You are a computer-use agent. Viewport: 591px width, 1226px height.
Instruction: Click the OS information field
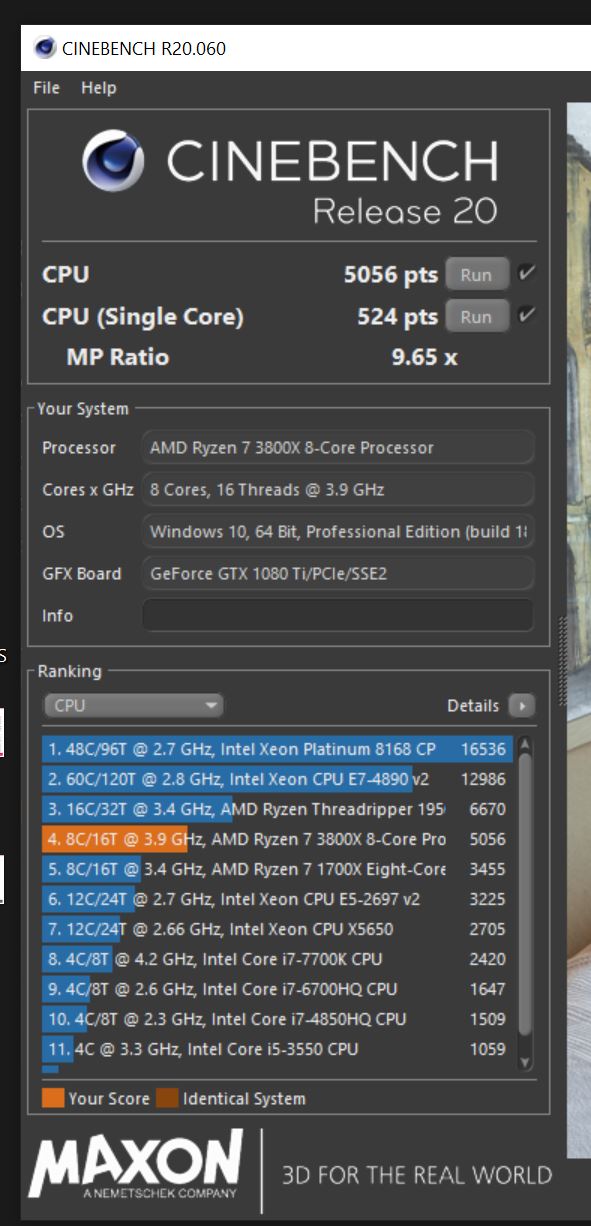coord(338,531)
